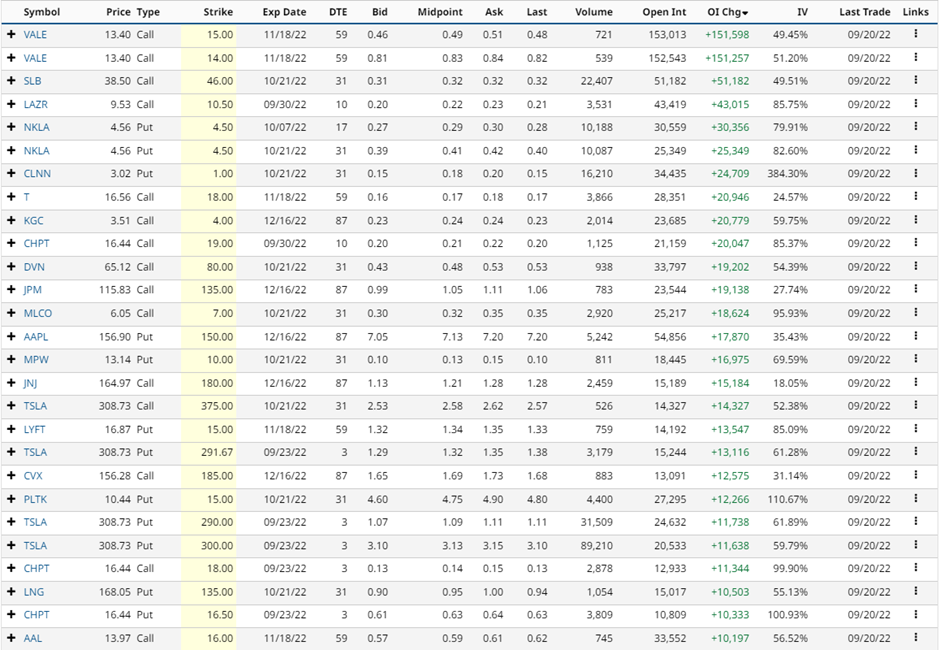The height and width of the screenshot is (650, 940).
Task: Sort table by Volume column header
Action: (593, 12)
